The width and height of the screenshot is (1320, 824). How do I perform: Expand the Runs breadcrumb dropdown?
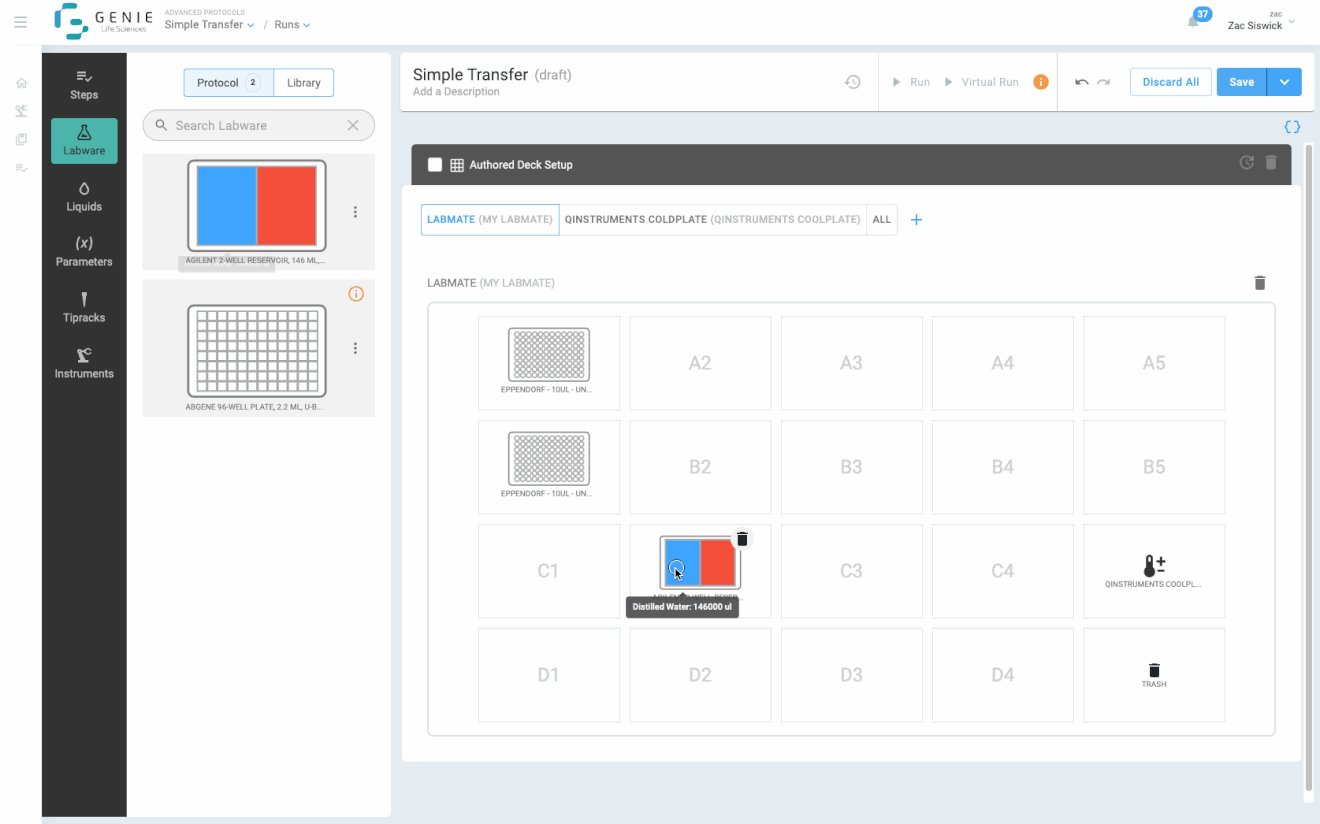pyautogui.click(x=292, y=25)
